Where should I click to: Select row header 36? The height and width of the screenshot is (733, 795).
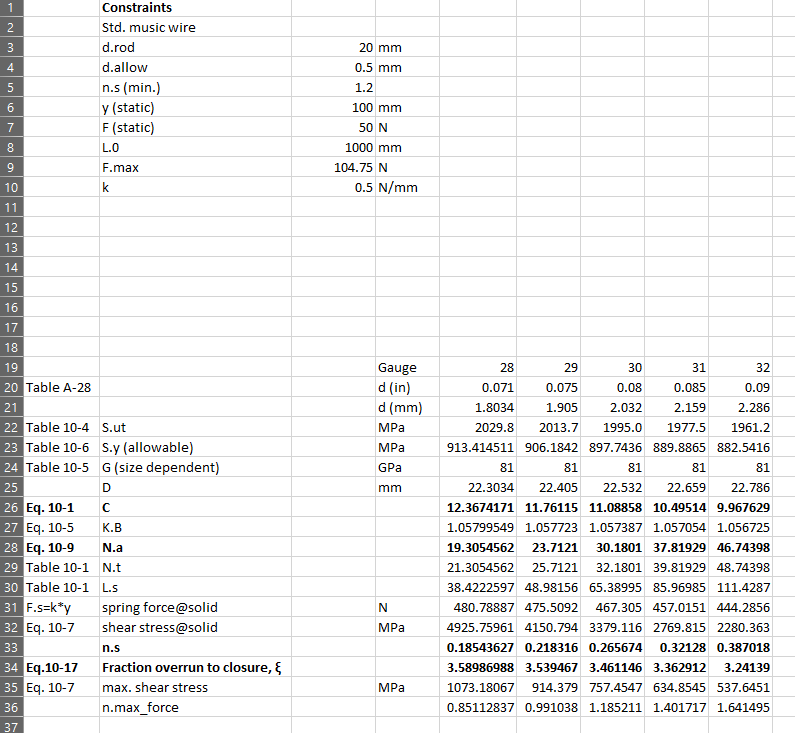pyautogui.click(x=11, y=708)
